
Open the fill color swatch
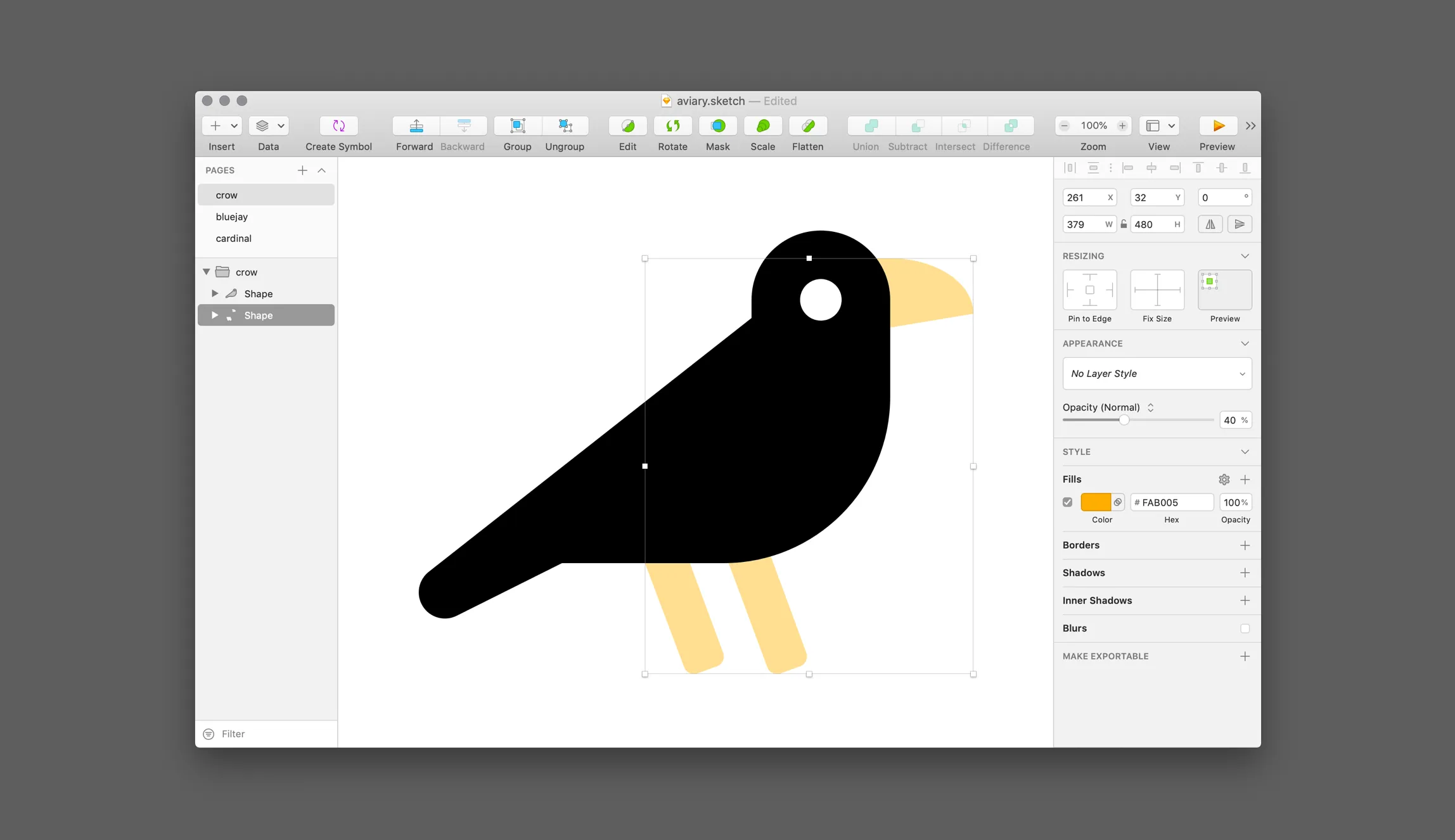tap(1096, 502)
